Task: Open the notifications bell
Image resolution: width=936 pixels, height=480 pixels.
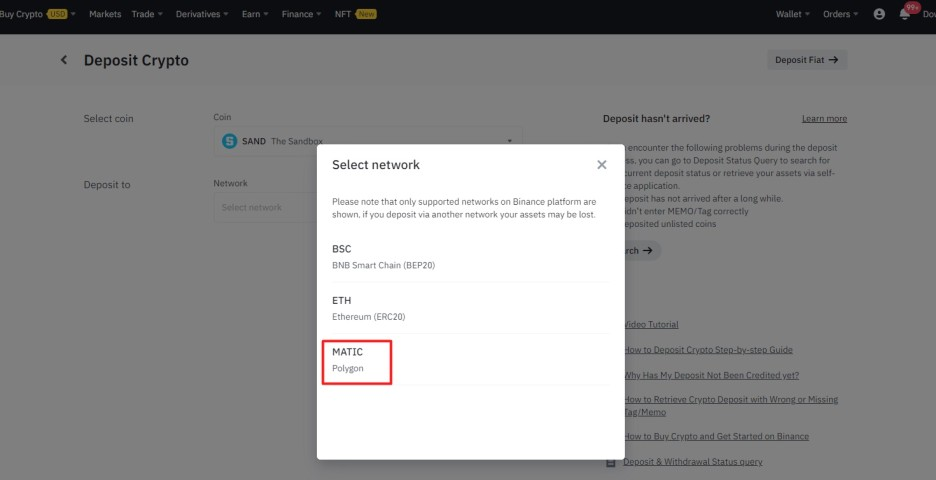Action: tap(904, 14)
